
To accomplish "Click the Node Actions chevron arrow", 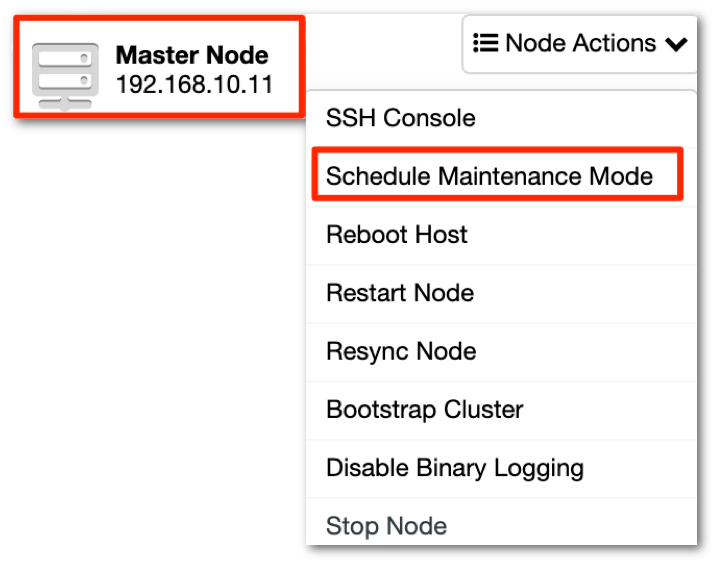I will point(676,44).
